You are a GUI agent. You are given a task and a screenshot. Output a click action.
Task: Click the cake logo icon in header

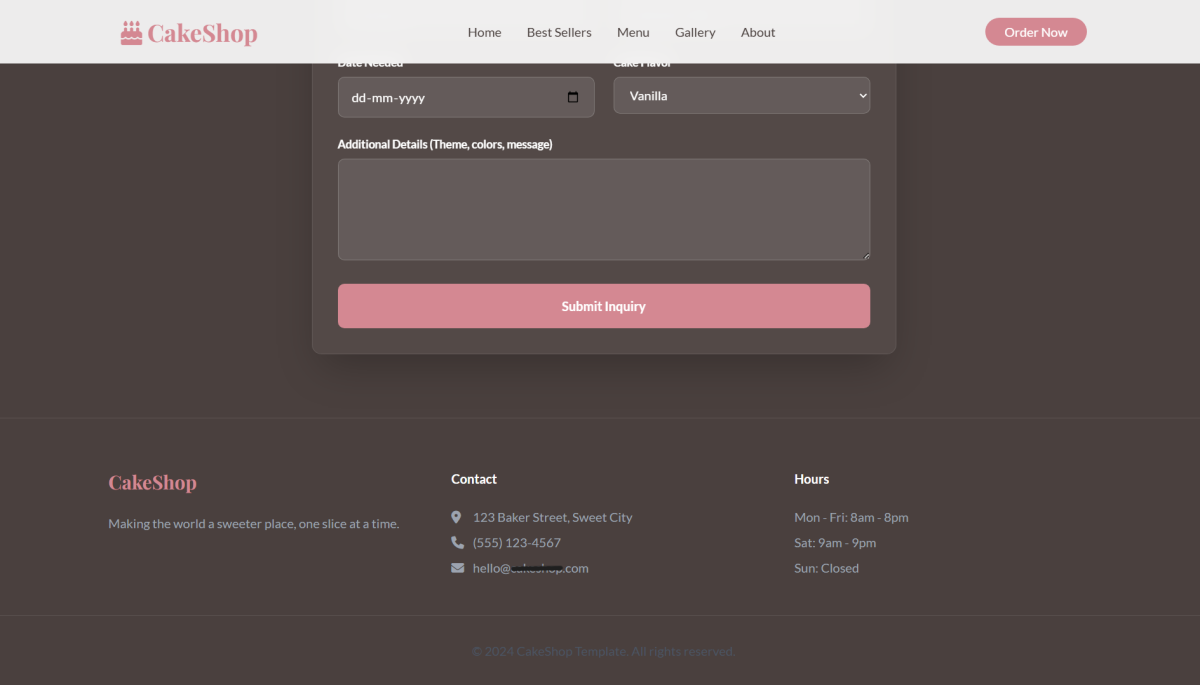pyautogui.click(x=131, y=33)
